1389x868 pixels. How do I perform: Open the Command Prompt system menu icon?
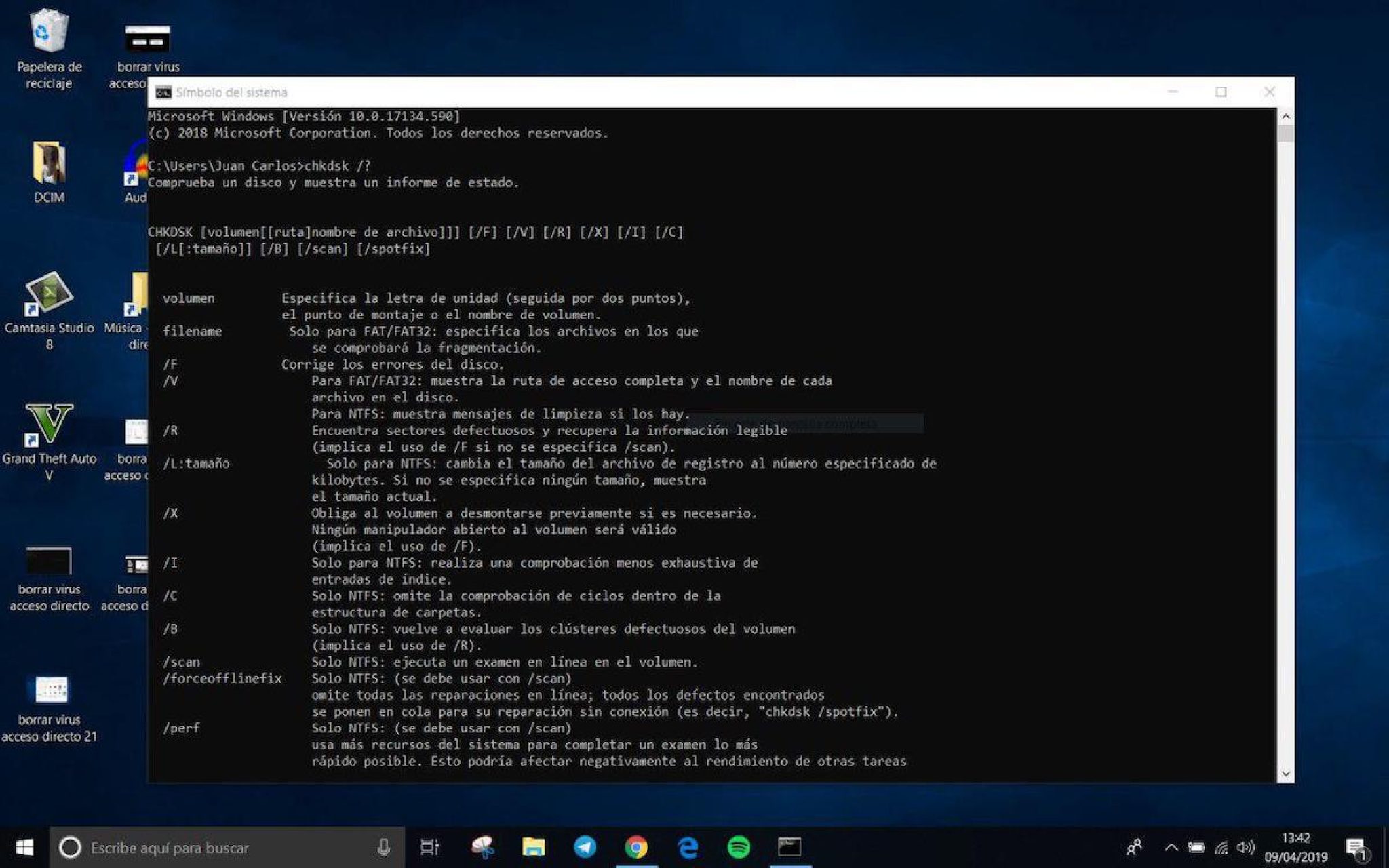click(163, 92)
